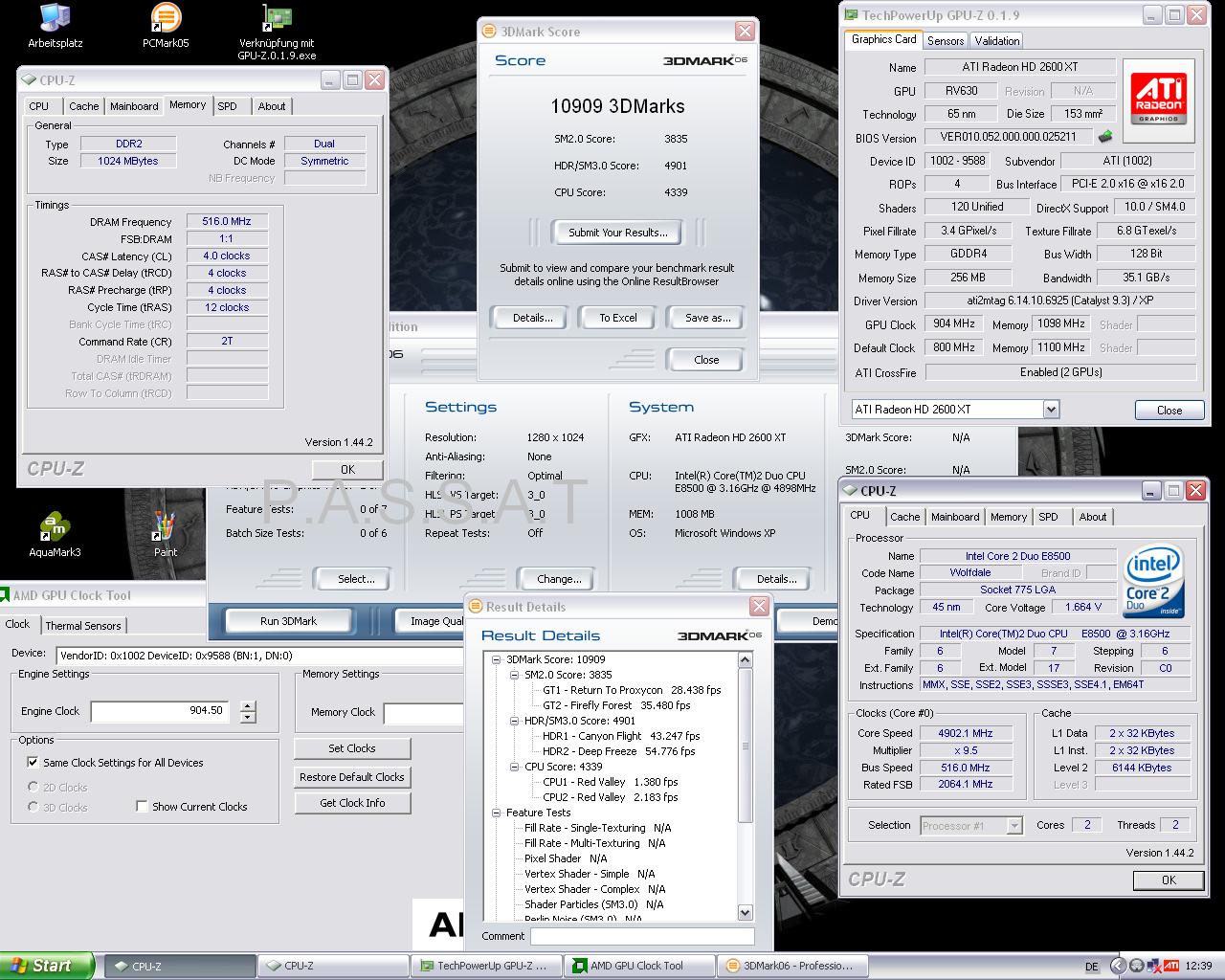Image resolution: width=1225 pixels, height=980 pixels.
Task: Click the Restore Default Clocks button
Action: 352,777
